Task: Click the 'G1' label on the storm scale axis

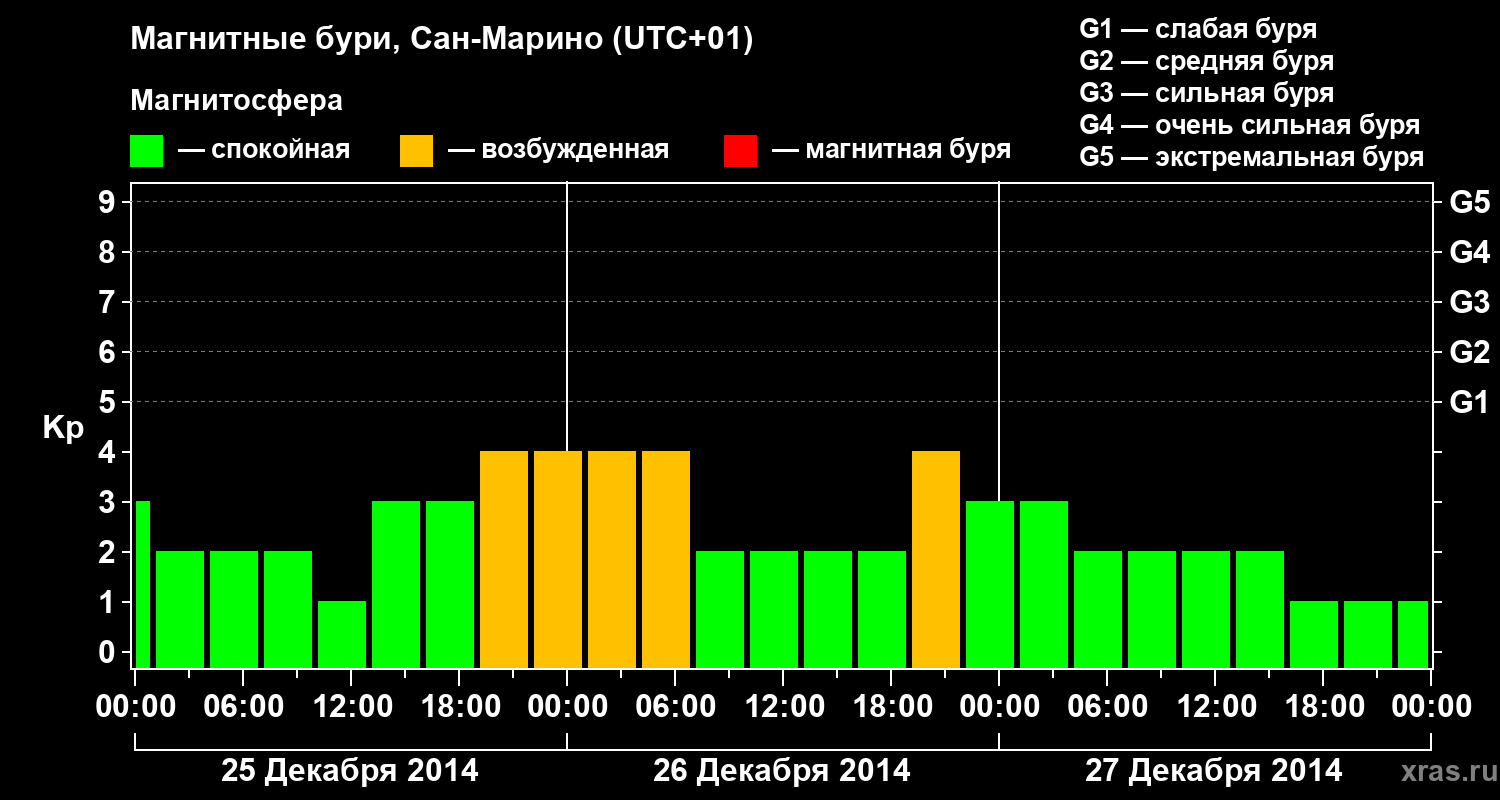Action: pos(1470,402)
